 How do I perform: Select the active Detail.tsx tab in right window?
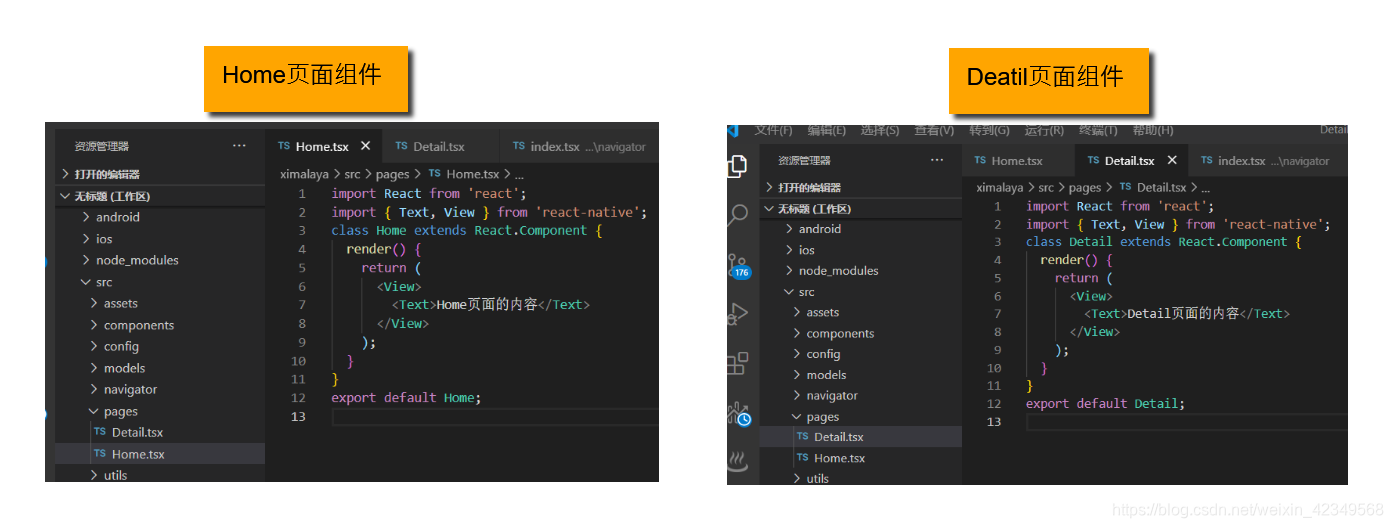[1130, 160]
